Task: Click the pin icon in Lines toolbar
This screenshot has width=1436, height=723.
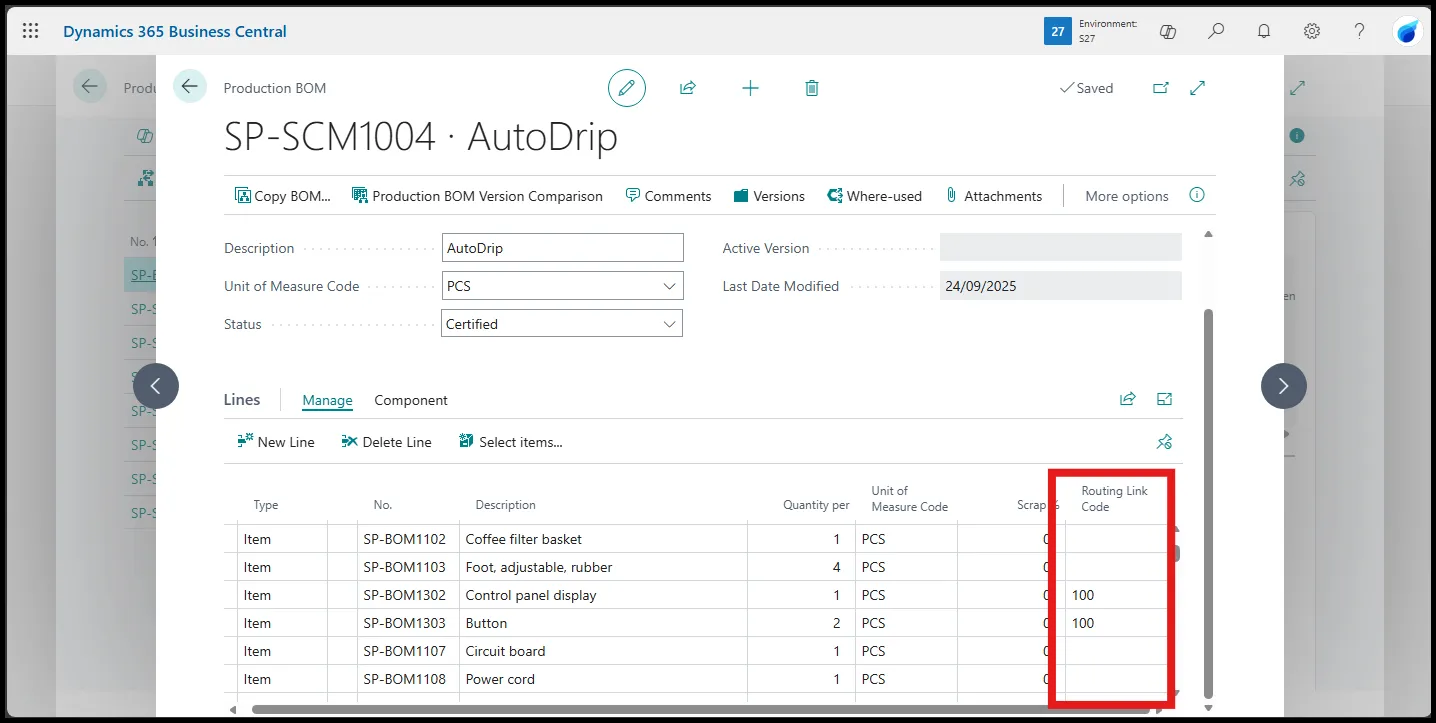Action: (1164, 442)
